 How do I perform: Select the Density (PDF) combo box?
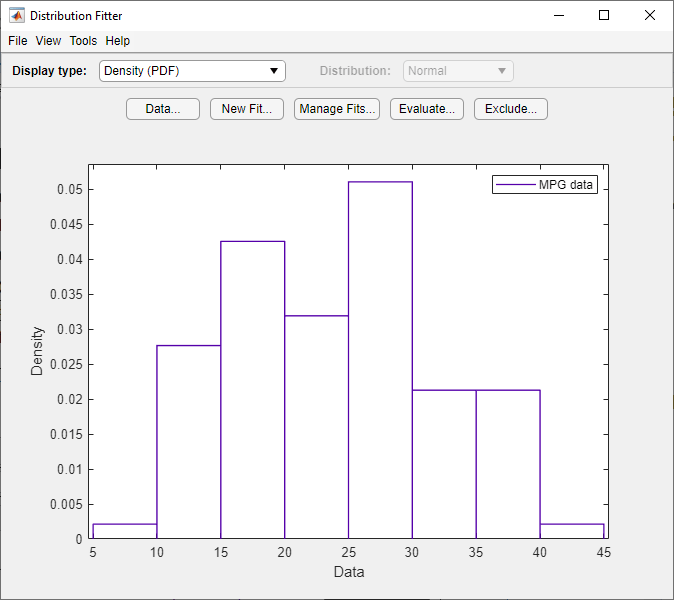(192, 71)
